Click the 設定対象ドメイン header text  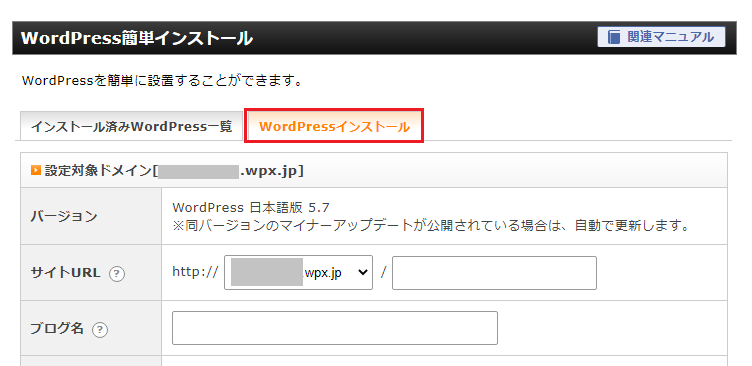(174, 171)
